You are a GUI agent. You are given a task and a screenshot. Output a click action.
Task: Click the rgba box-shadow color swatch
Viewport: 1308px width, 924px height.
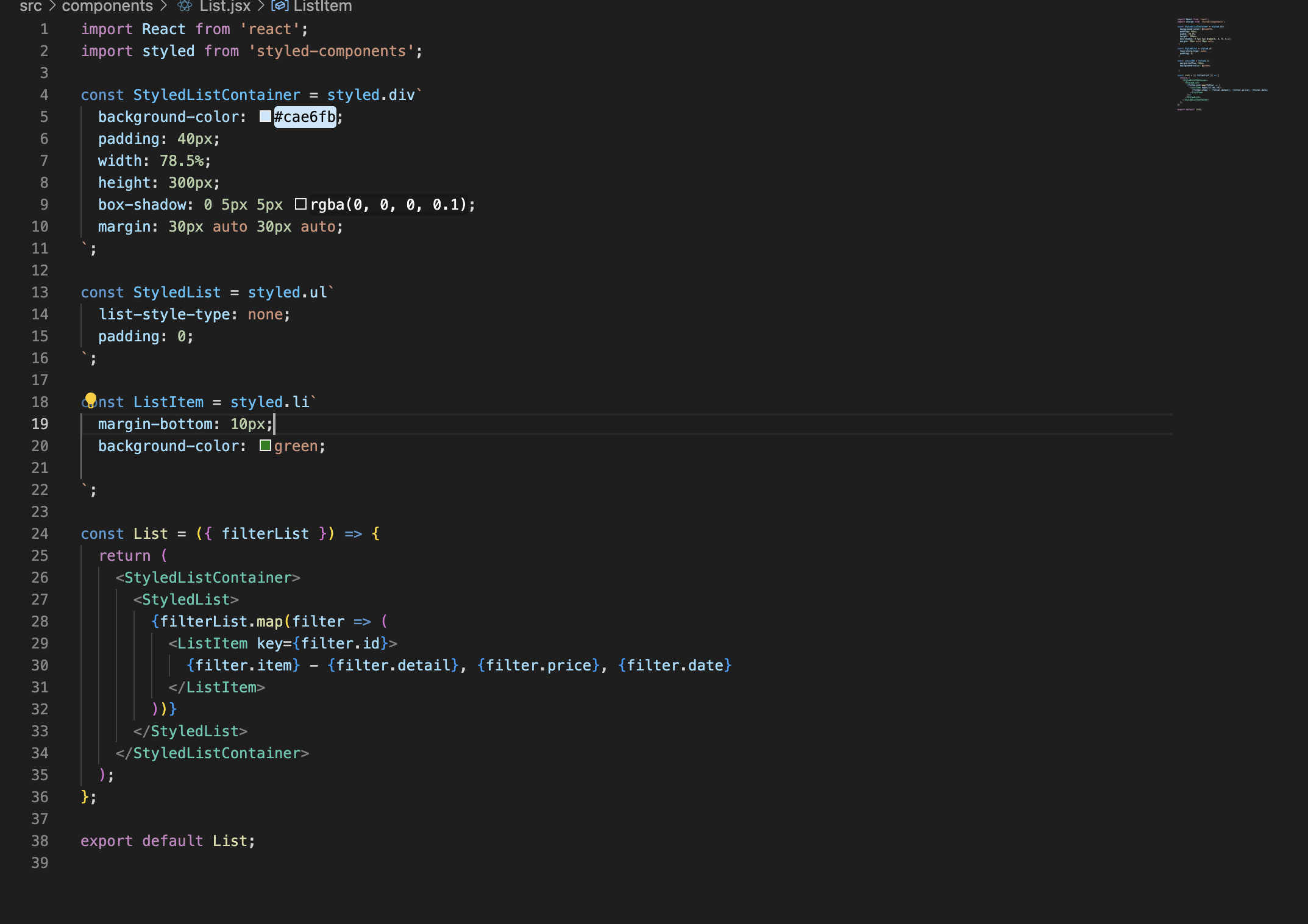[300, 204]
